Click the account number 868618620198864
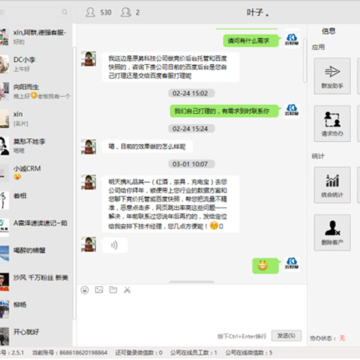The width and height of the screenshot is (360, 360). point(83,352)
